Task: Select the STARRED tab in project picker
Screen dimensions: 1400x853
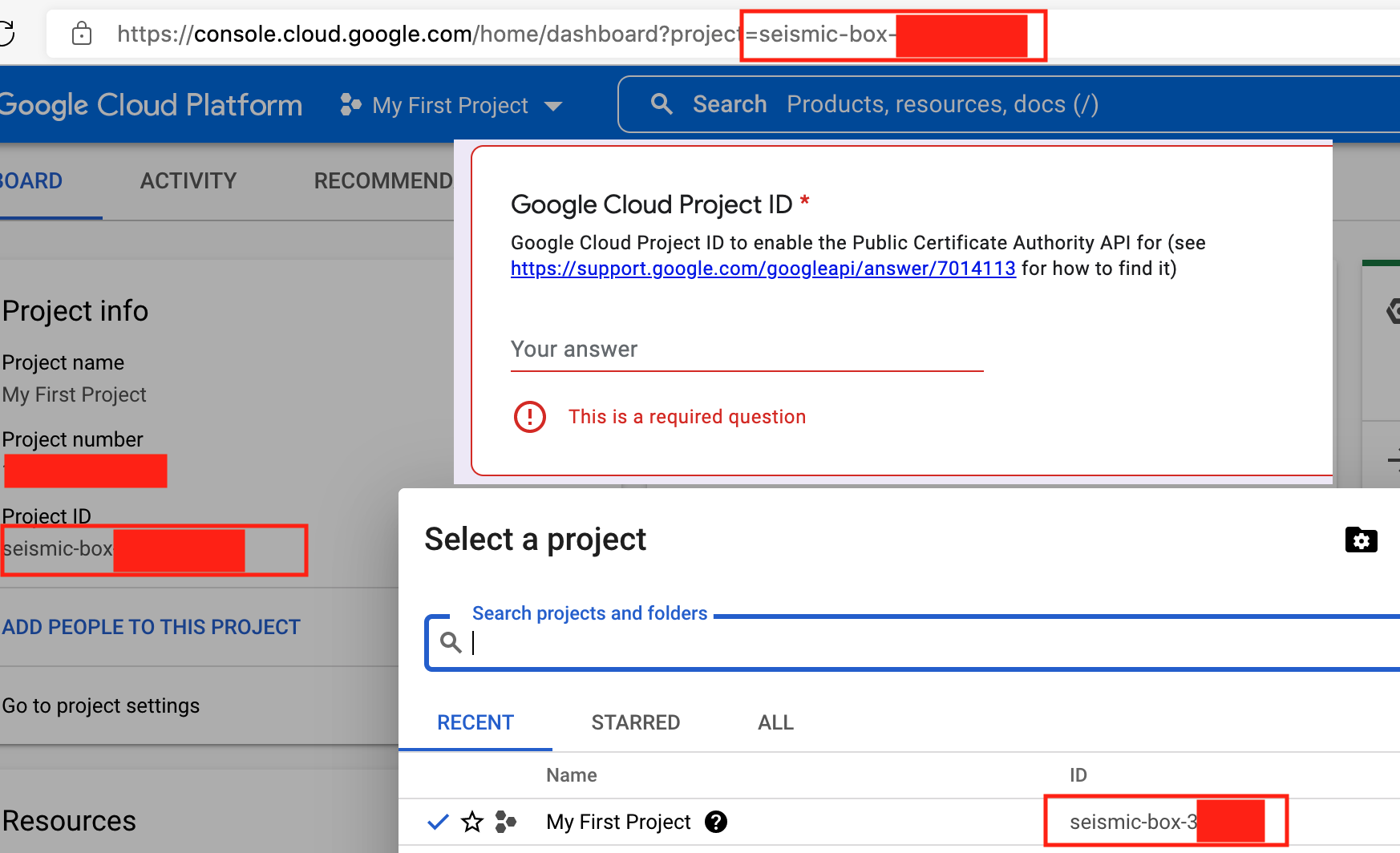Action: (636, 722)
